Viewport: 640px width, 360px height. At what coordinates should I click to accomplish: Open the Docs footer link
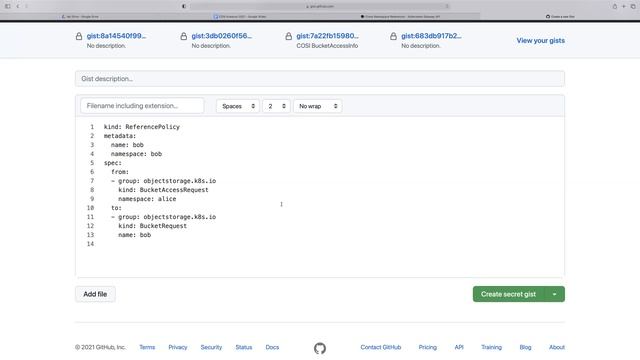(x=272, y=347)
